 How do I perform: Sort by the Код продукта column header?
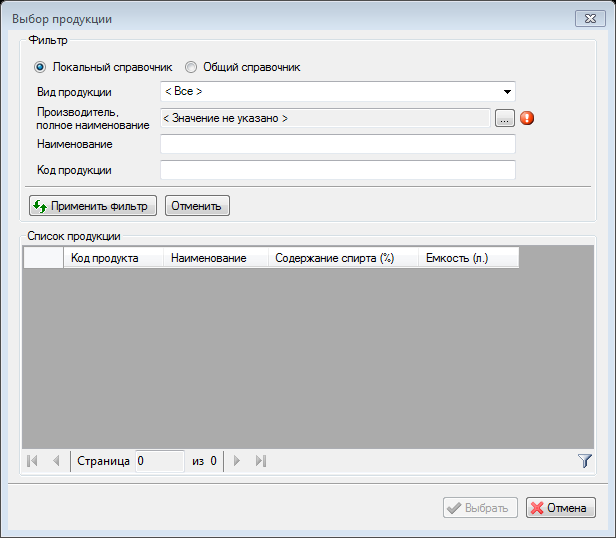pyautogui.click(x=114, y=258)
